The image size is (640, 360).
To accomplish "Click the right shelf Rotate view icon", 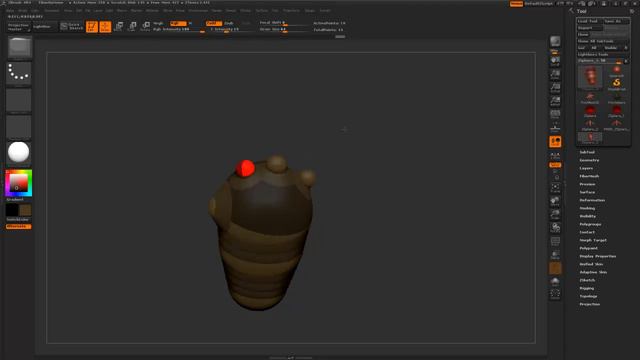I will tap(555, 228).
